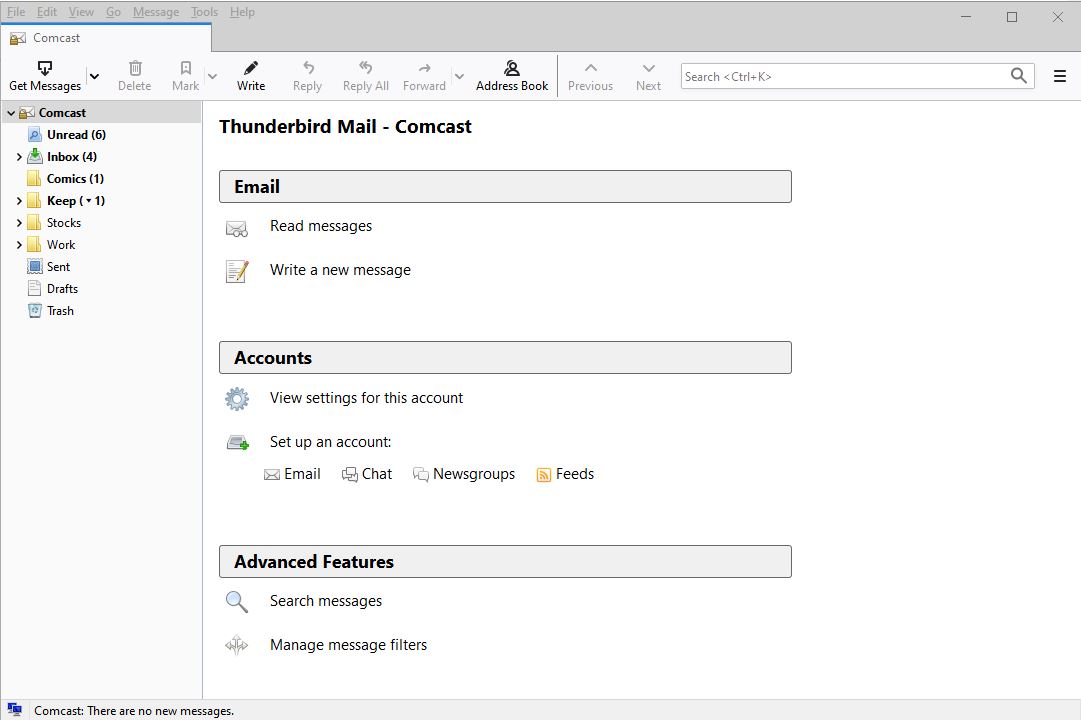Click the Feeds RSS icon

coord(543,474)
